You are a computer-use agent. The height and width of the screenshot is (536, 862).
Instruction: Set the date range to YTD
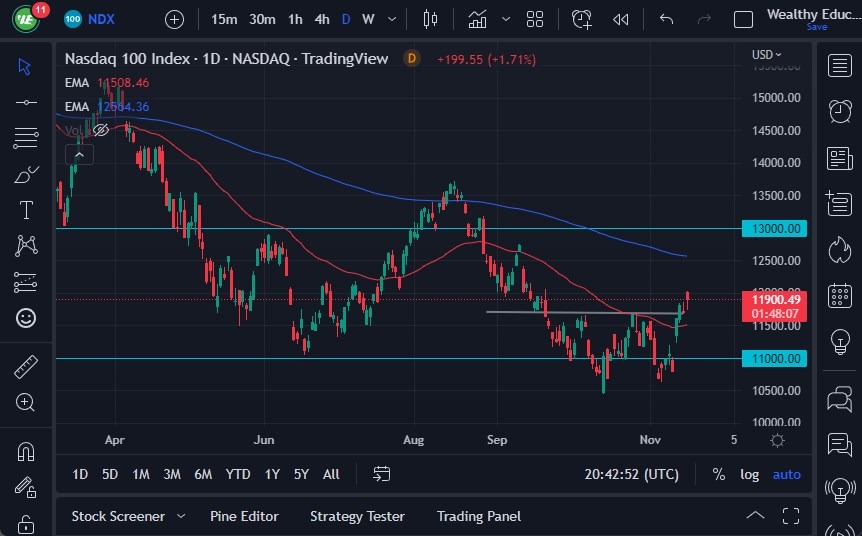click(238, 474)
